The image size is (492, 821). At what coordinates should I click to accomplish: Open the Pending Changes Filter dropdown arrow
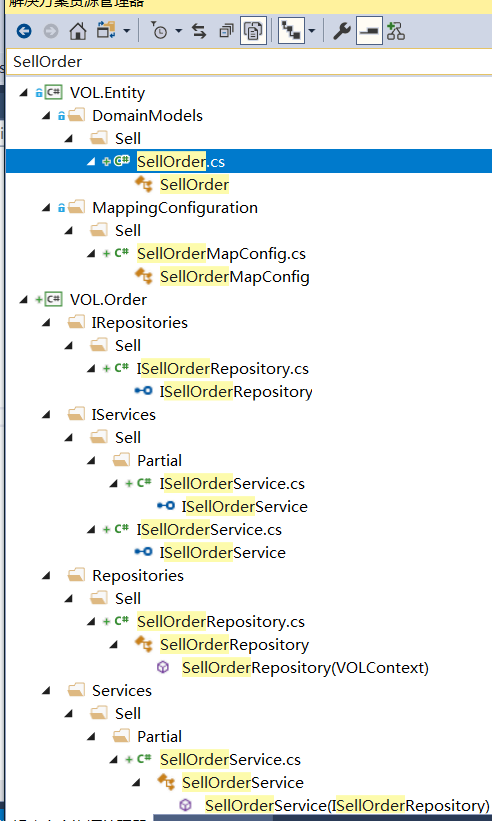coord(178,31)
